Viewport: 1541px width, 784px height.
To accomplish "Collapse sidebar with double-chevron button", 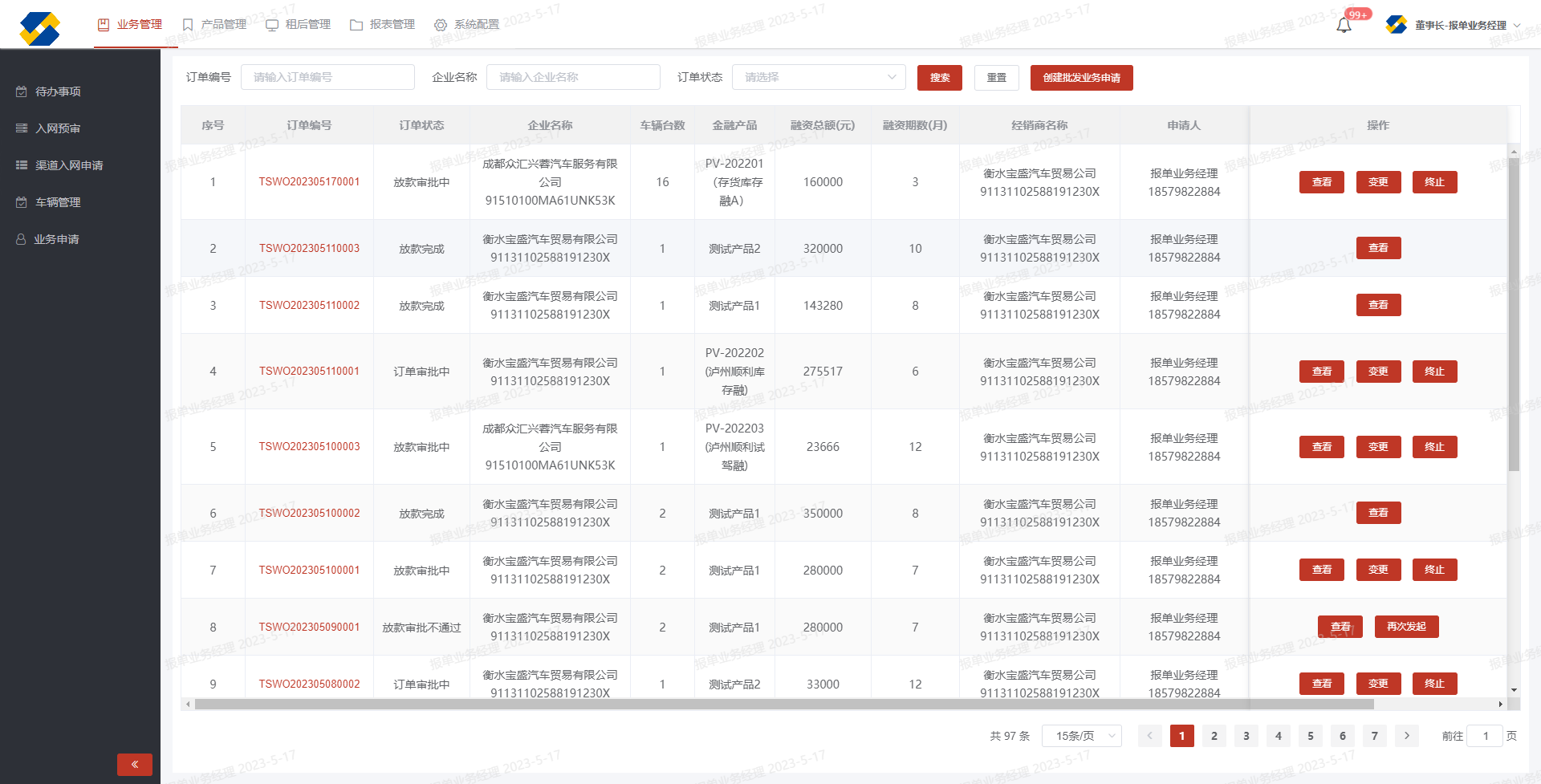I will (135, 764).
